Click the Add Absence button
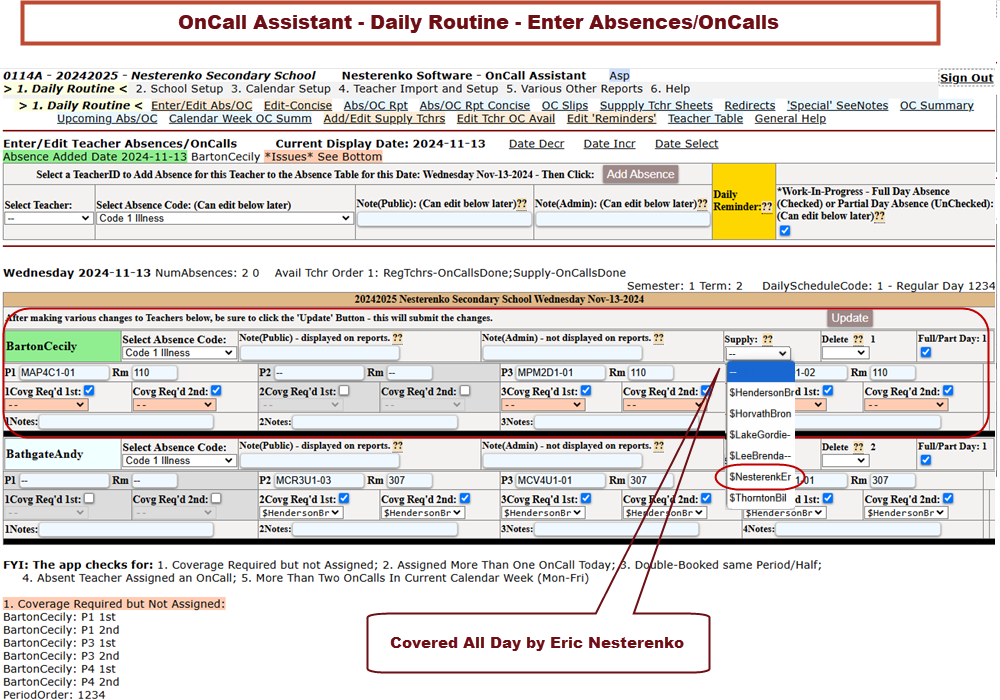The width and height of the screenshot is (1000, 700). tap(640, 174)
